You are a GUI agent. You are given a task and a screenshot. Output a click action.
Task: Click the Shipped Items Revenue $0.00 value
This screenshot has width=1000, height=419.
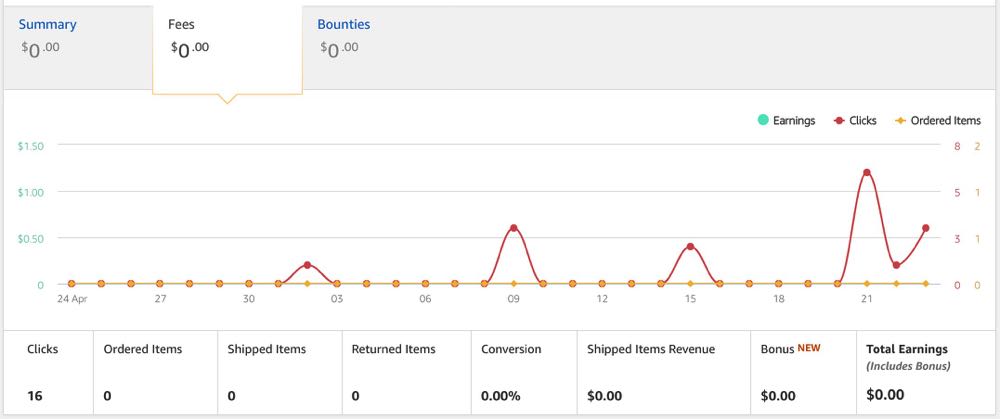pos(604,396)
